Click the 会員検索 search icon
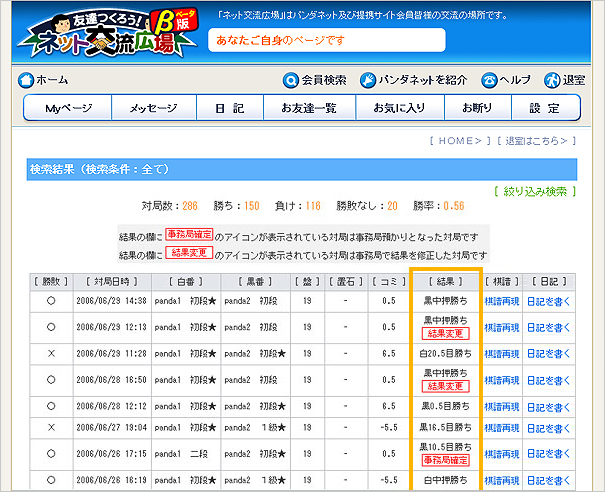 click(x=291, y=80)
